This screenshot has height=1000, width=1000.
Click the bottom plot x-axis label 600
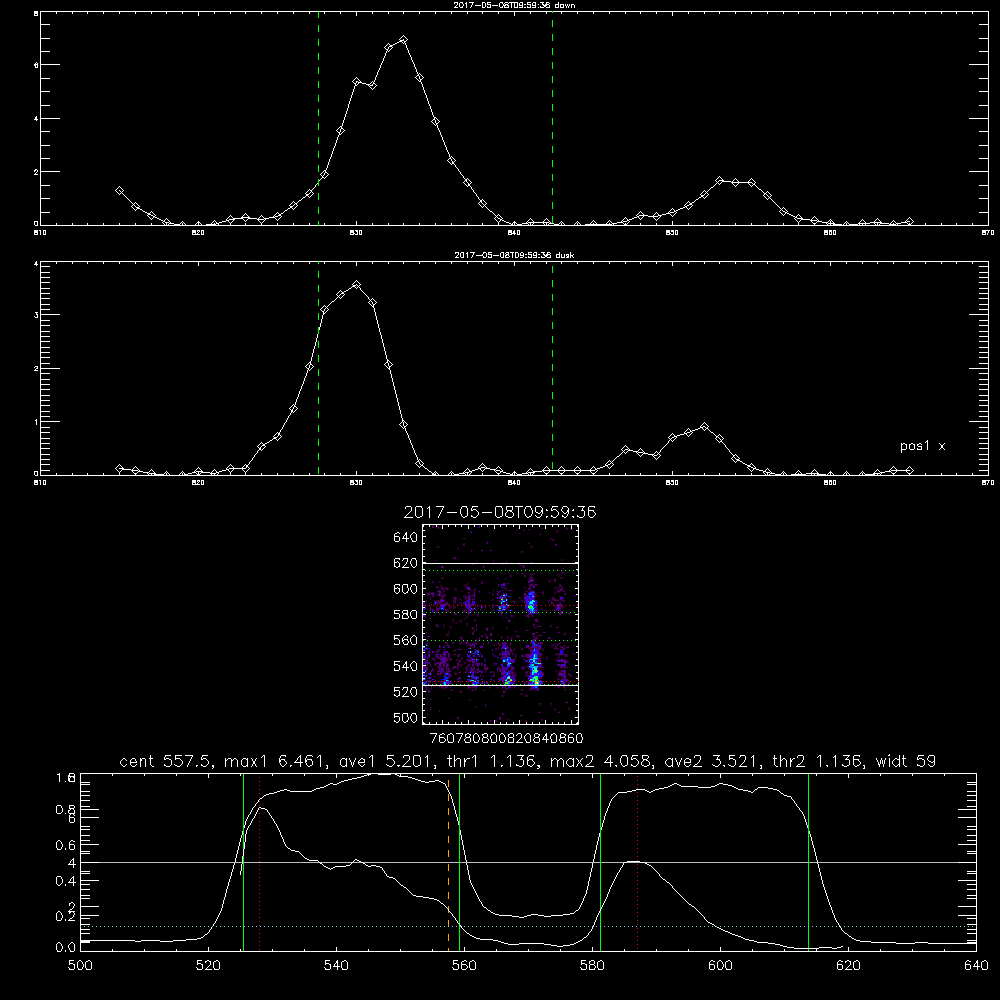pos(720,966)
